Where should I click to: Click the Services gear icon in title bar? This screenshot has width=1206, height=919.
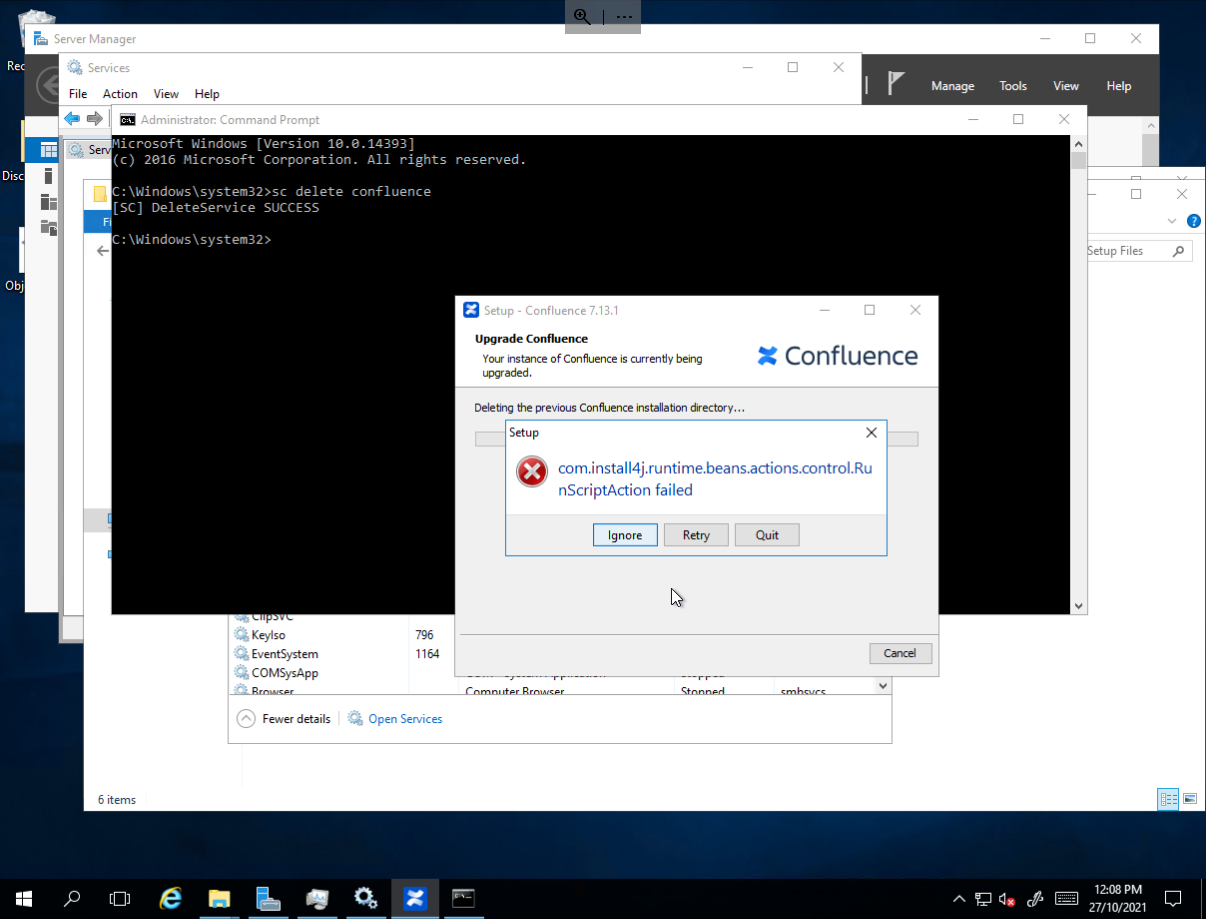(x=75, y=68)
